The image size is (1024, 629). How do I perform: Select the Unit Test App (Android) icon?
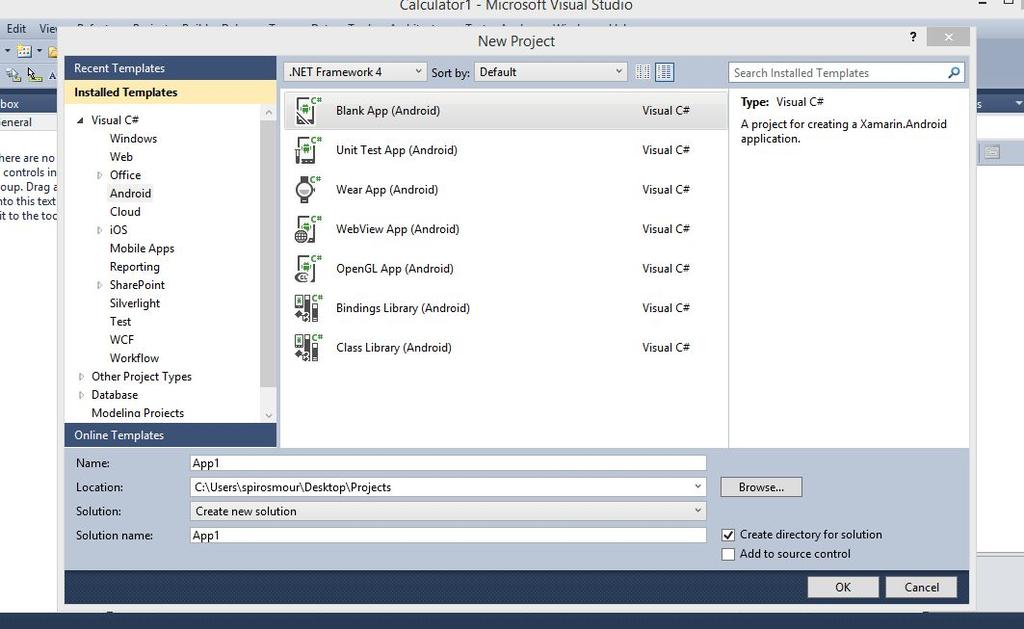tap(308, 150)
